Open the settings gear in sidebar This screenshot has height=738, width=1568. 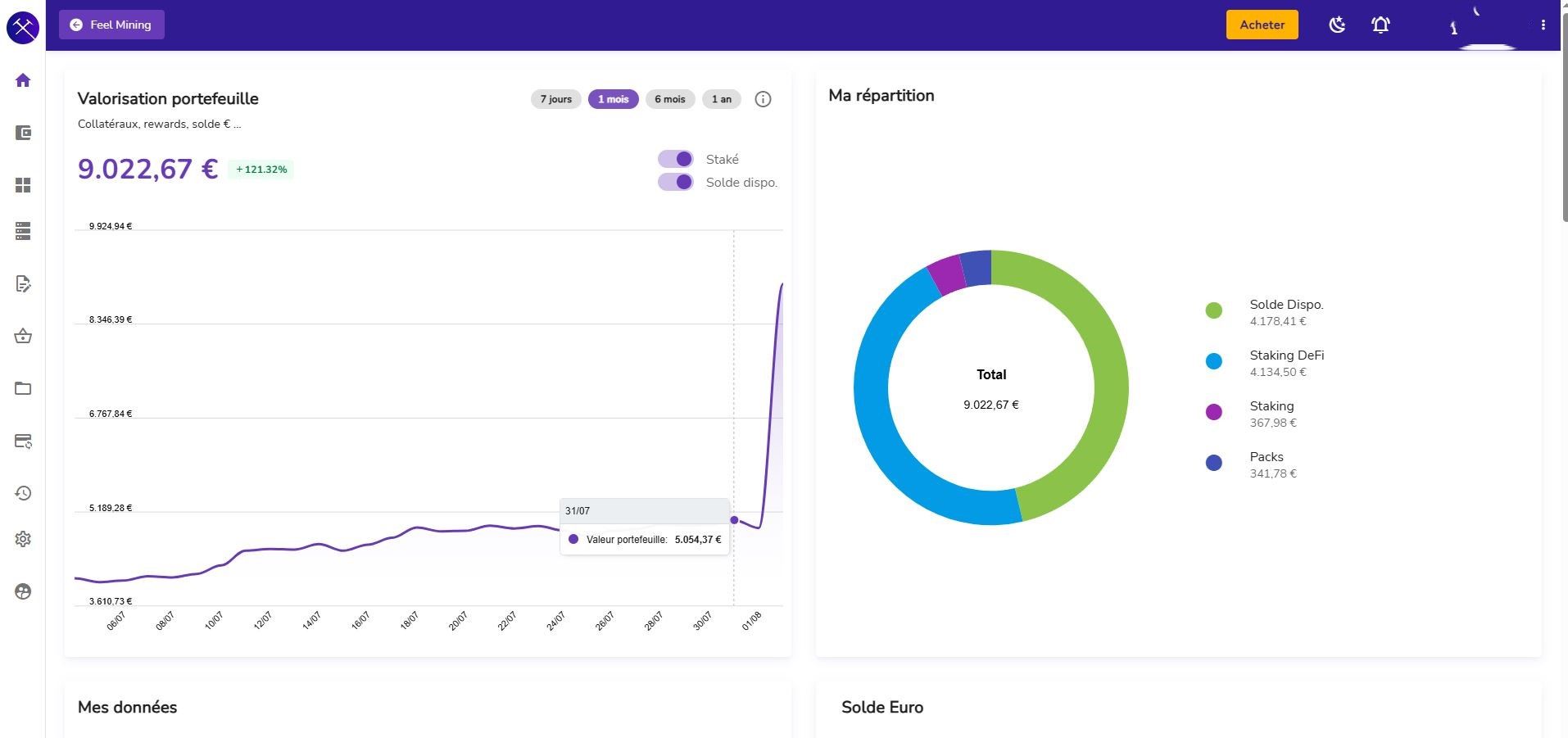pos(23,539)
